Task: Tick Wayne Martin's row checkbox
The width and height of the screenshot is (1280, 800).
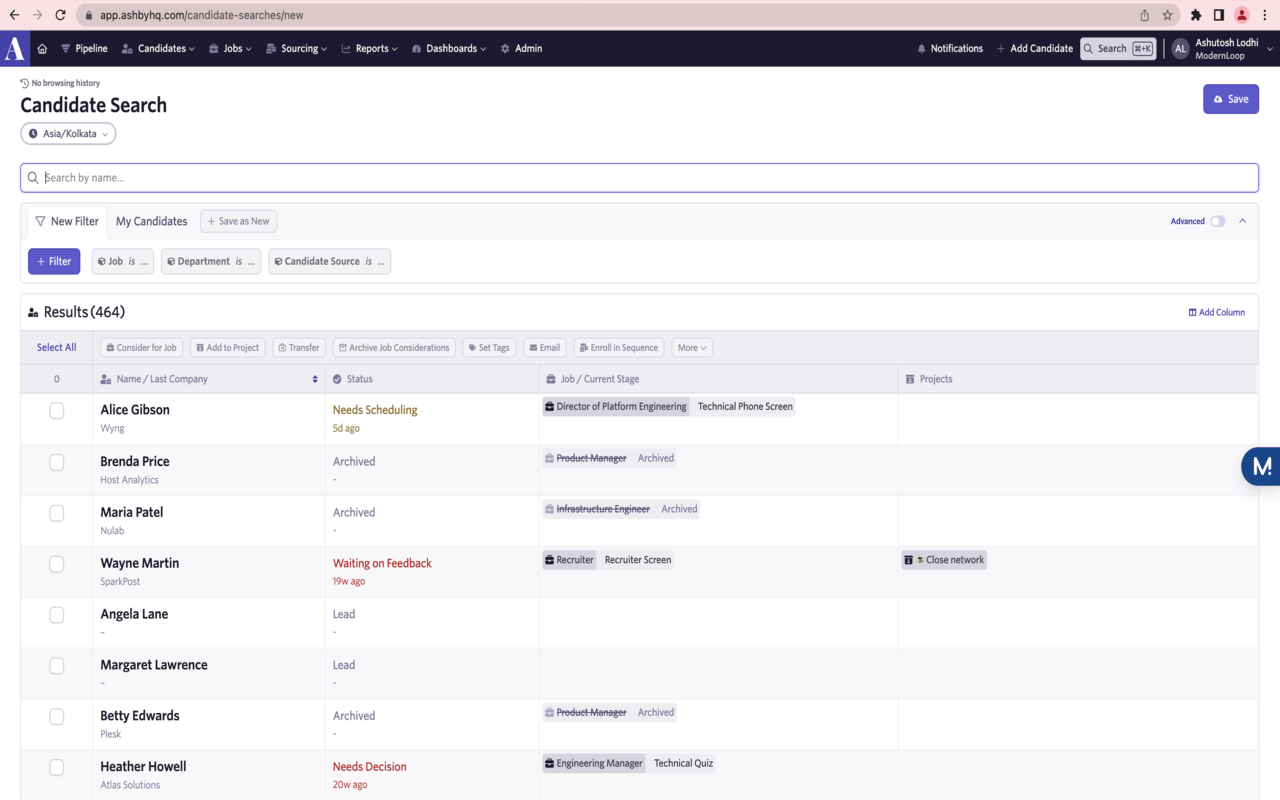Action: [56, 563]
